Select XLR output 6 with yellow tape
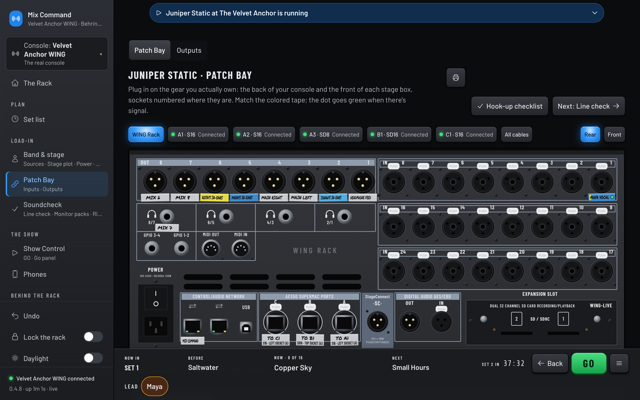 [x=215, y=181]
